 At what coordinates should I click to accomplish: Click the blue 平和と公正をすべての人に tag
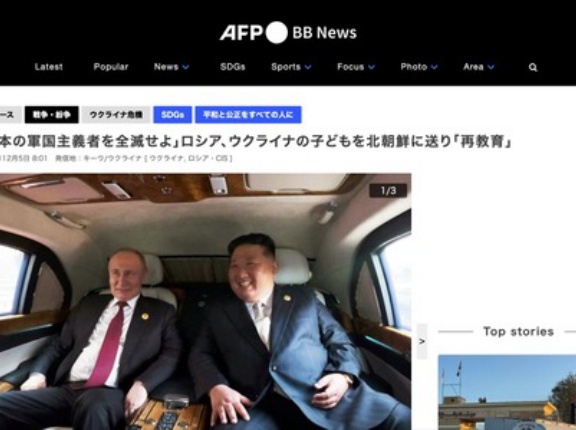tap(248, 115)
